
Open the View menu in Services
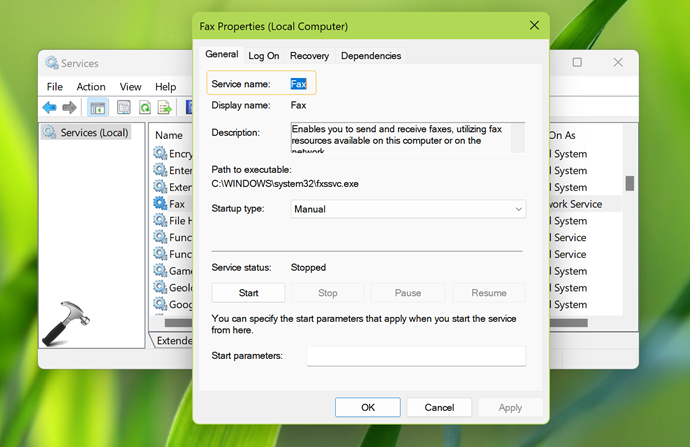131,87
